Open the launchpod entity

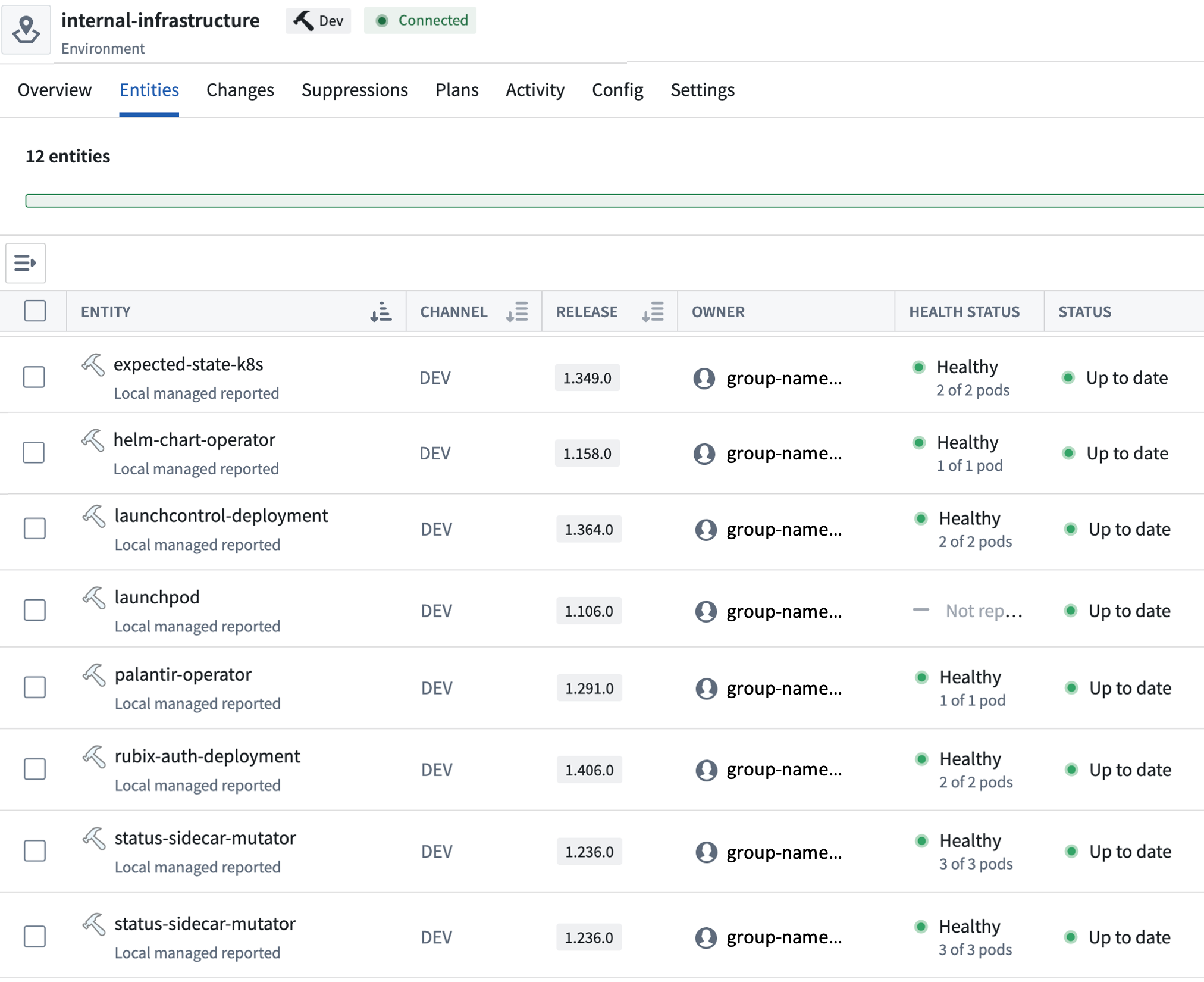click(x=157, y=597)
